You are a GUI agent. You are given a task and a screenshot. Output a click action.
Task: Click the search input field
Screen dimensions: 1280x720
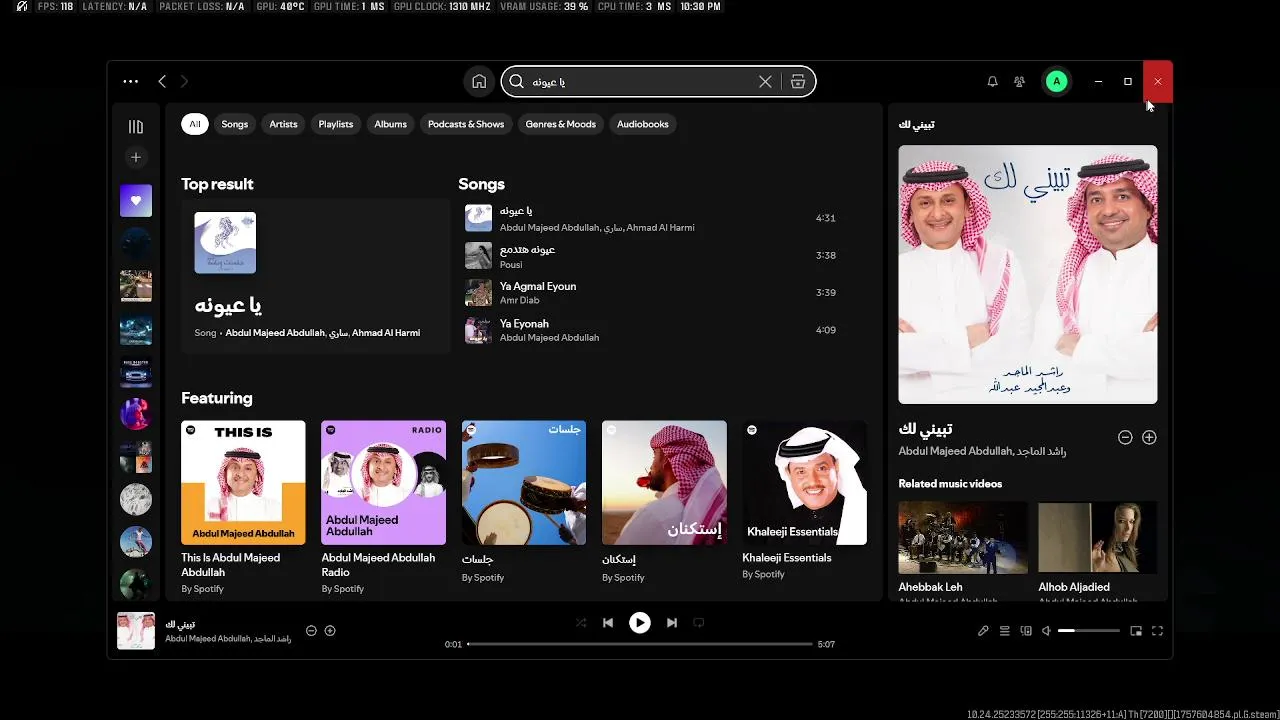(640, 82)
